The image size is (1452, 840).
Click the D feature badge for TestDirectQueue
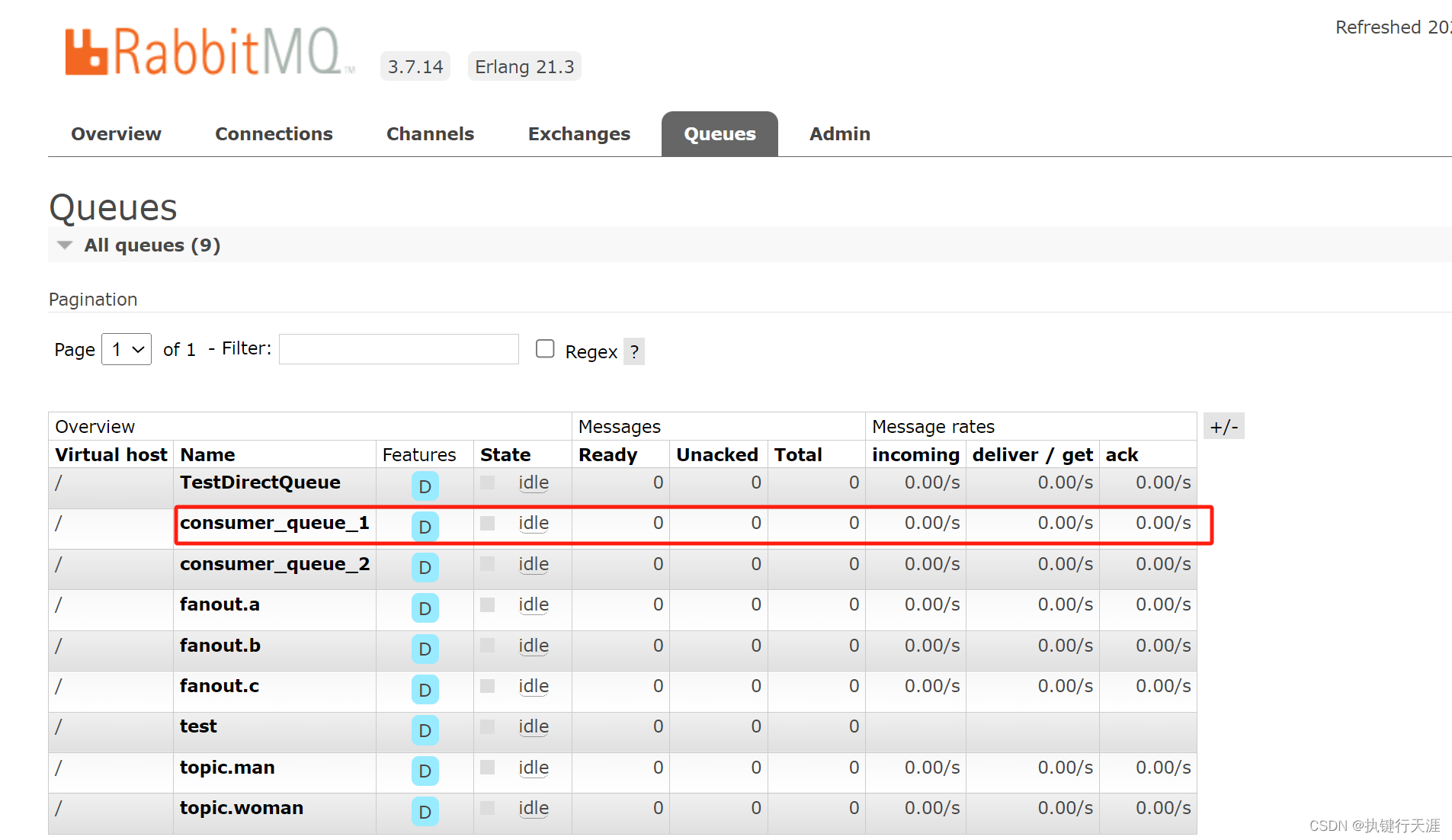[x=425, y=486]
